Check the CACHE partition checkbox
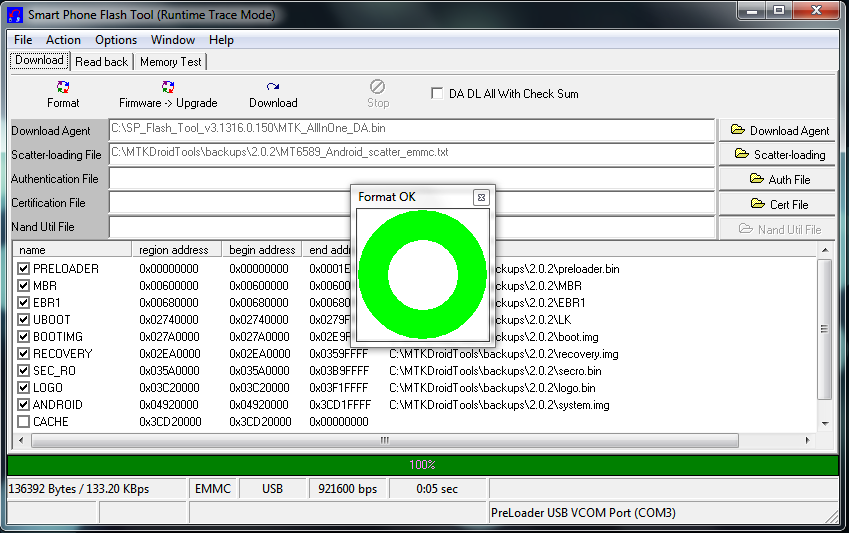The image size is (849, 533). click(23, 421)
